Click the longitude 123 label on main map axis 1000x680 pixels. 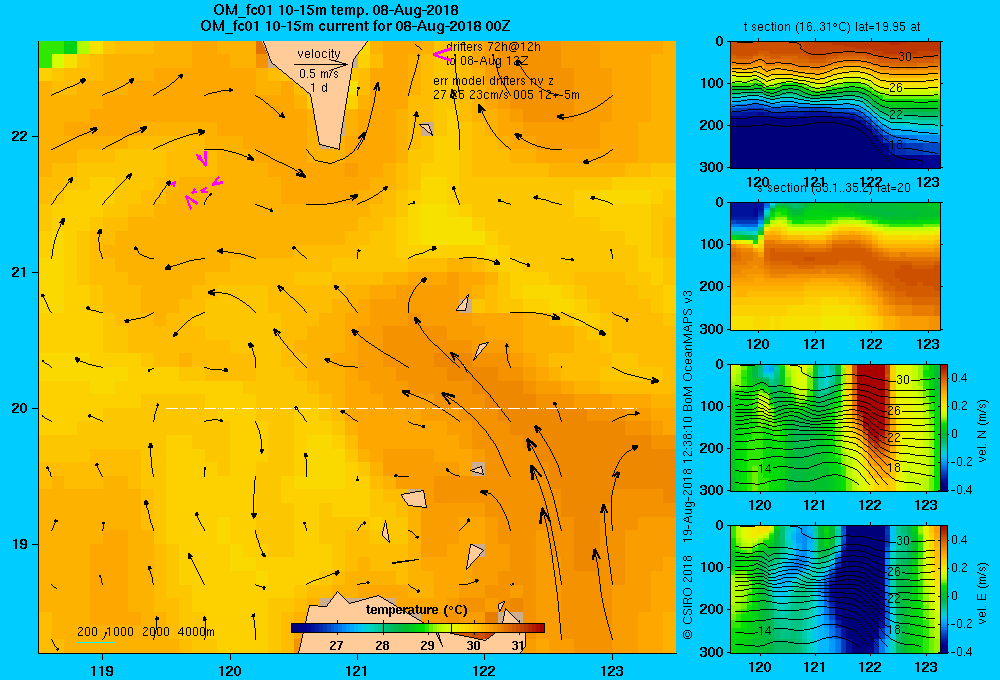coord(612,670)
